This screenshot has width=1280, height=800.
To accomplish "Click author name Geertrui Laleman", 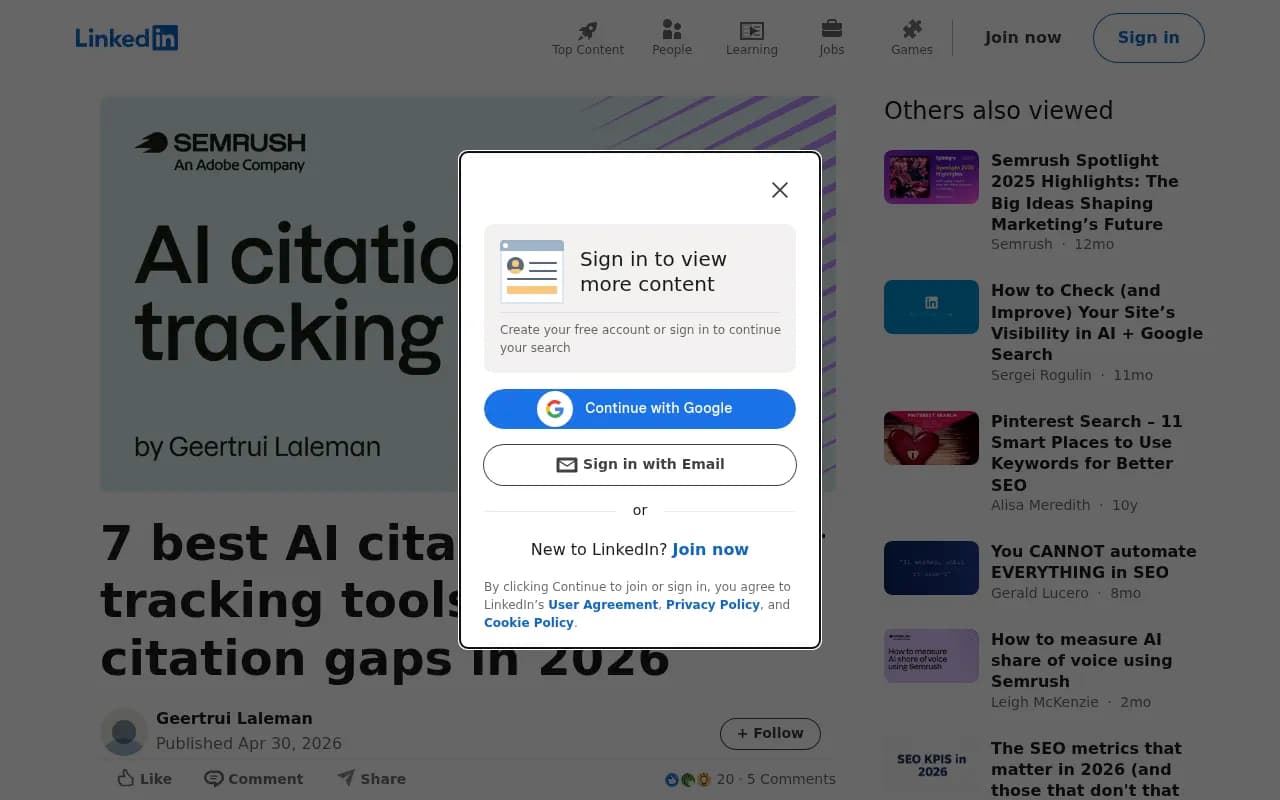I will click(x=234, y=718).
